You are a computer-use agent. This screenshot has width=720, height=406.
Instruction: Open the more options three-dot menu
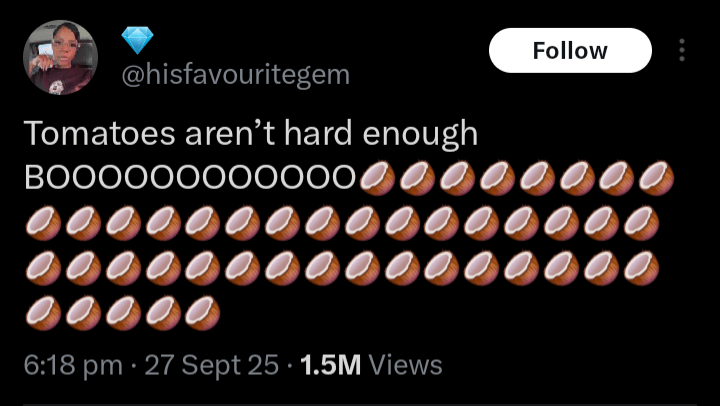coord(682,50)
